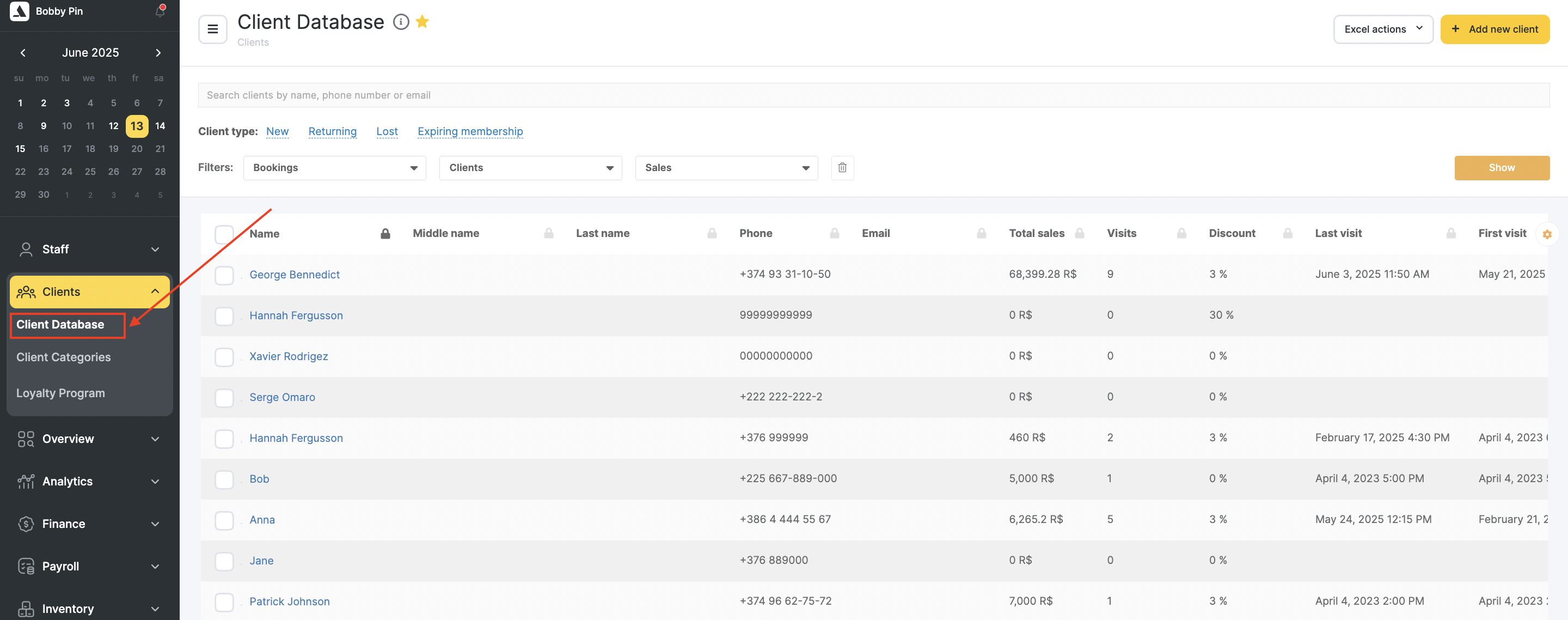
Task: Toggle the select-all checkbox in table header
Action: [224, 234]
